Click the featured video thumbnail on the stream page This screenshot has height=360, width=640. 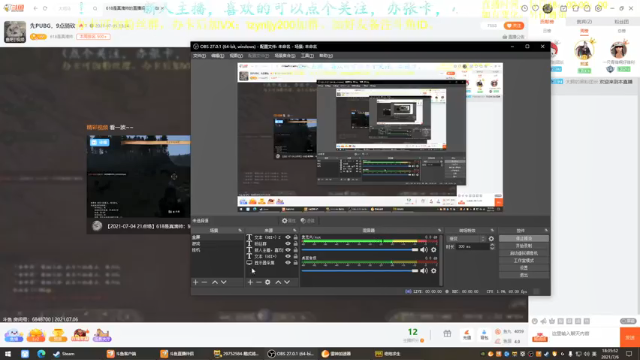point(138,176)
